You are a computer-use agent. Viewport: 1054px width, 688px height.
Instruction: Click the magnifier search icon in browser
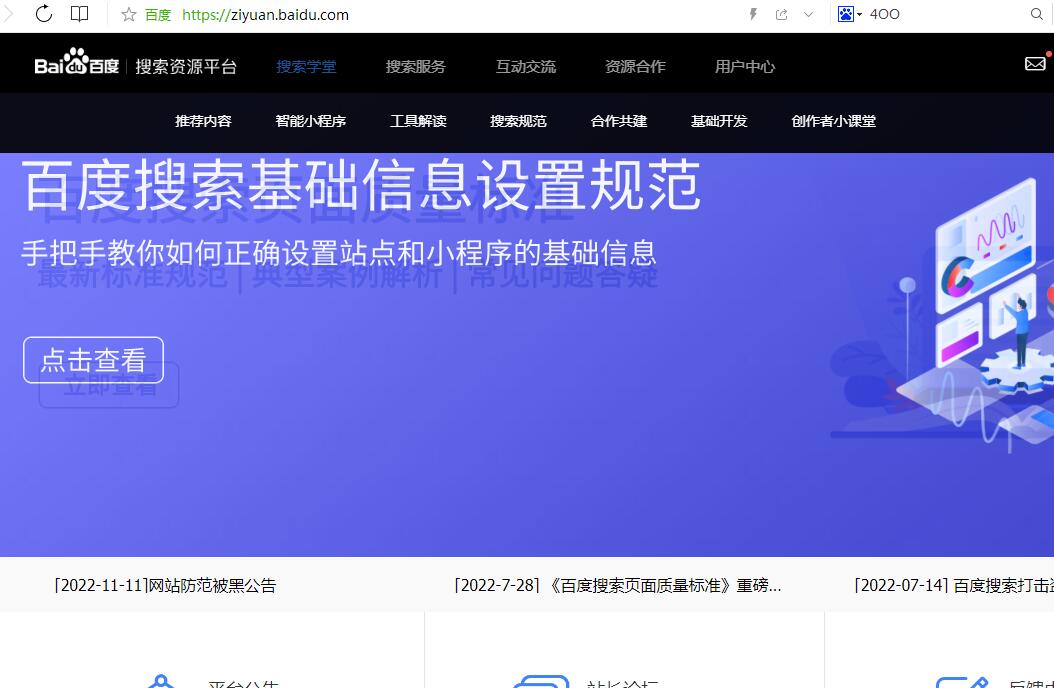1037,14
